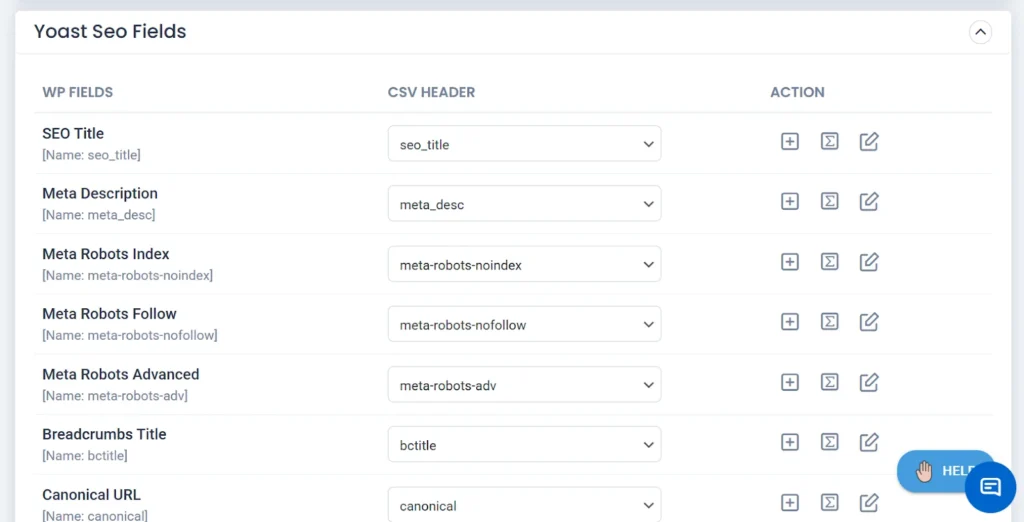Open the bctitle CSV header dropdown

tap(524, 444)
